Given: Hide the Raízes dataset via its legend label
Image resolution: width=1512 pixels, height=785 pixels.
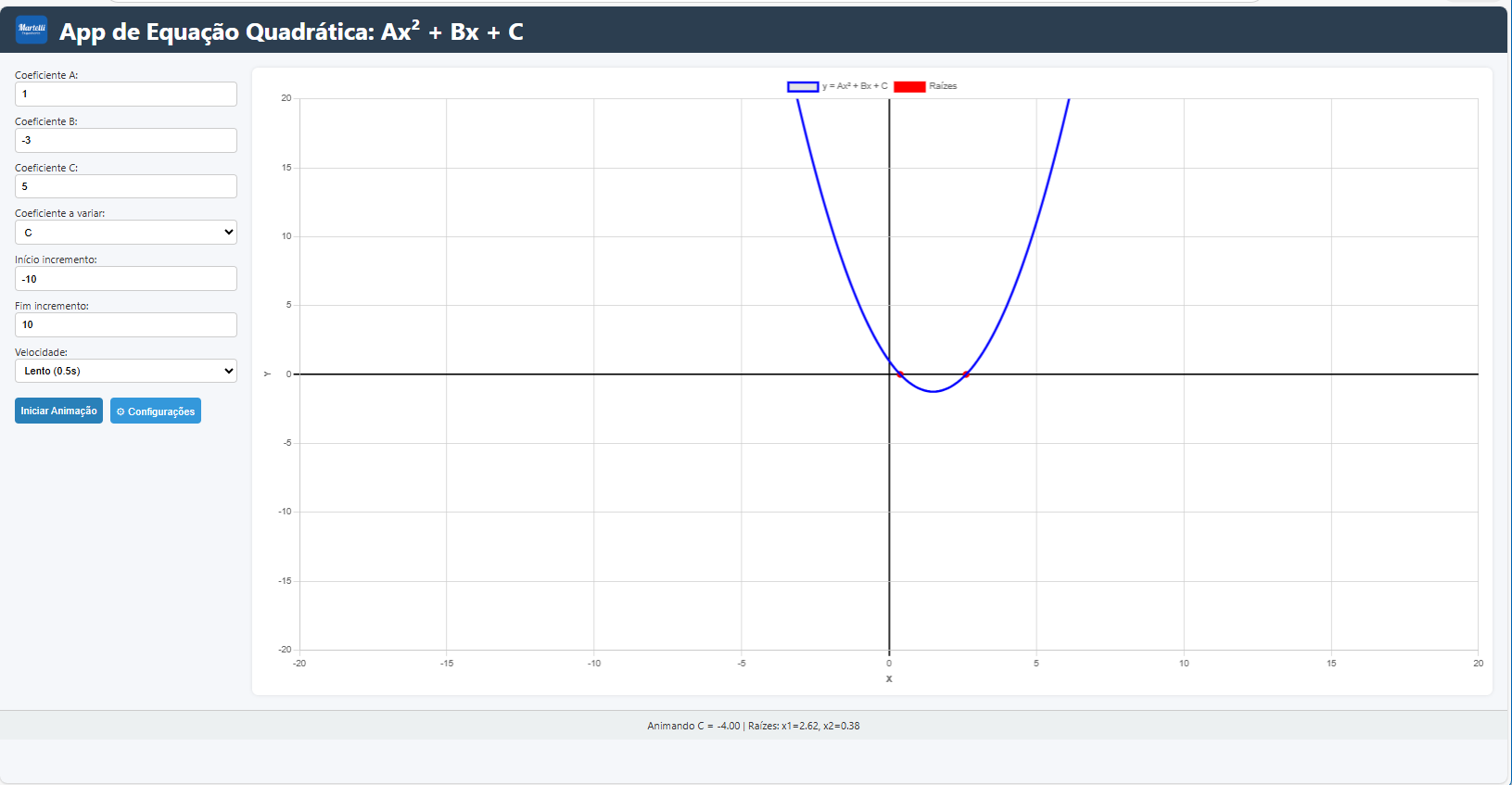Looking at the screenshot, I should click(943, 86).
